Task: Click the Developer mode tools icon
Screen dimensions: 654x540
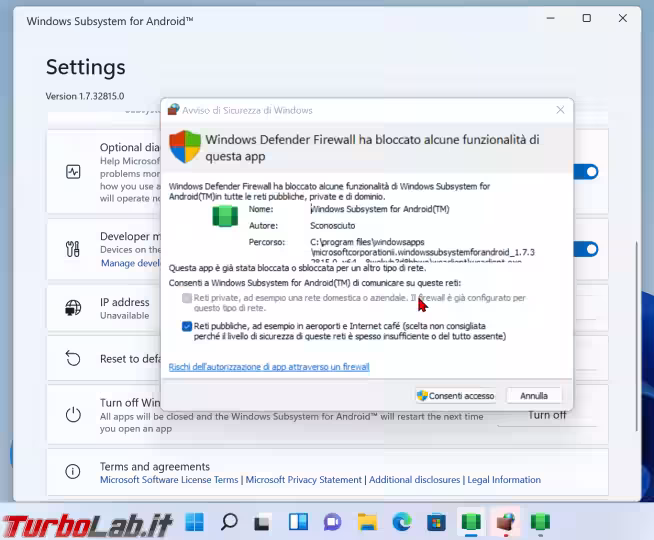Action: 73,249
